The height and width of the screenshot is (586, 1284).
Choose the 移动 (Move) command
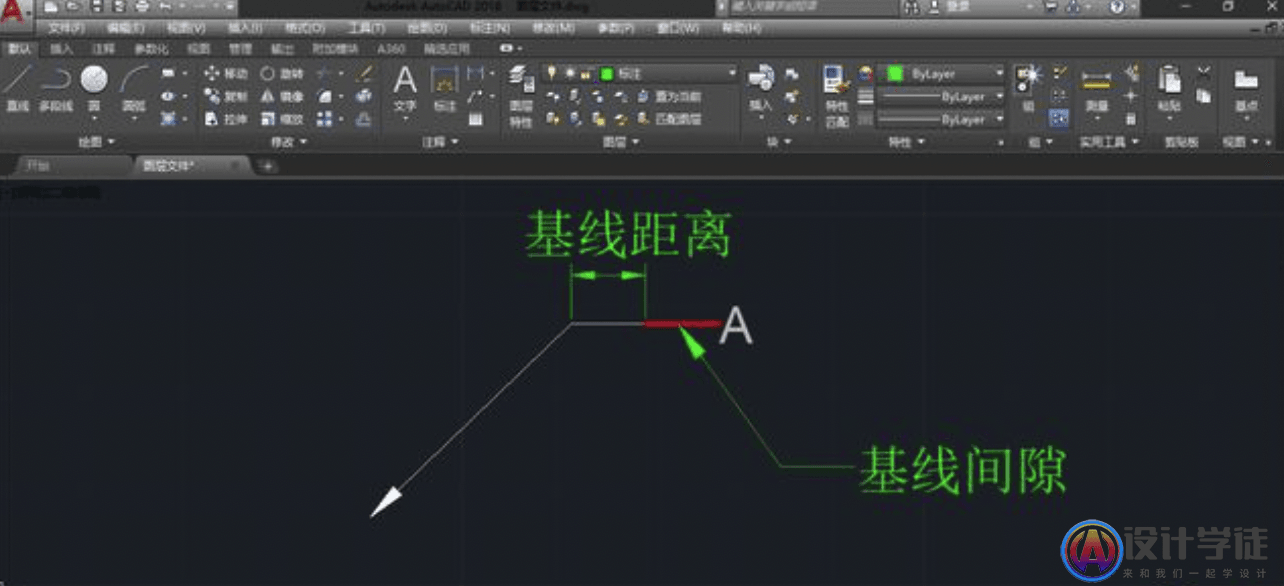(x=225, y=74)
